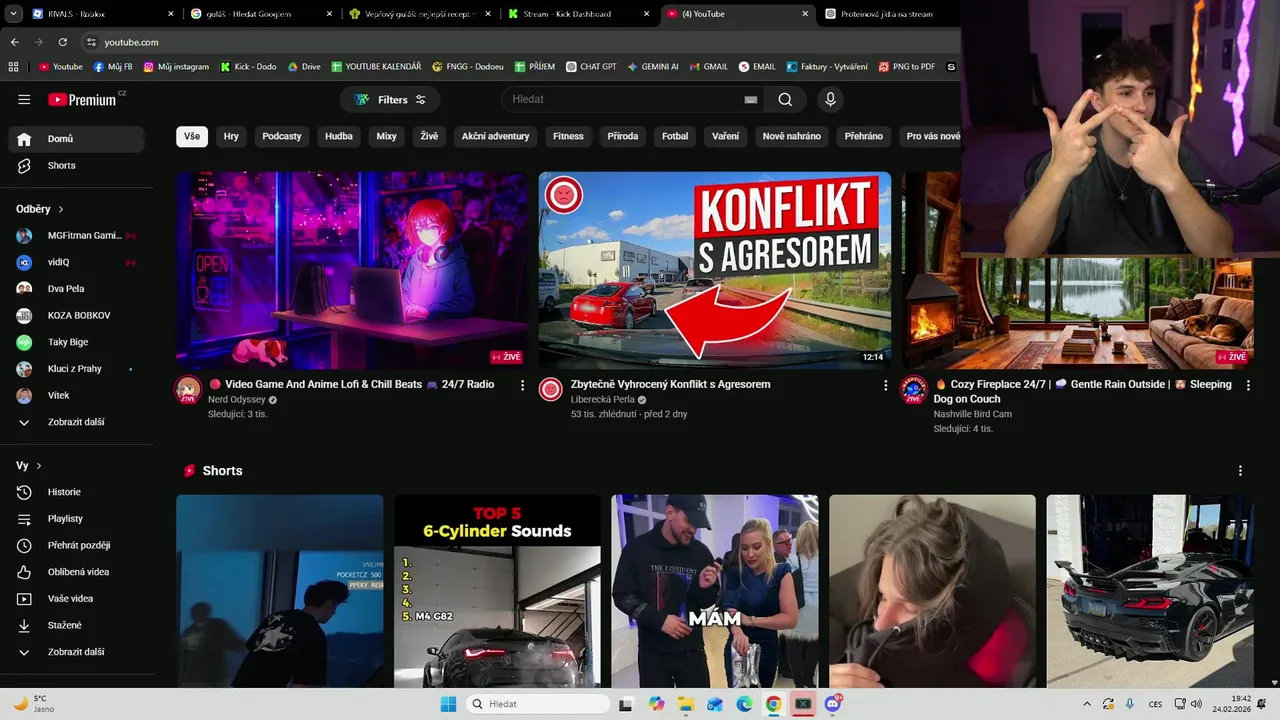This screenshot has height=720, width=1280.
Task: Open weather widget showing 5°C Jasno
Action: tap(33, 704)
